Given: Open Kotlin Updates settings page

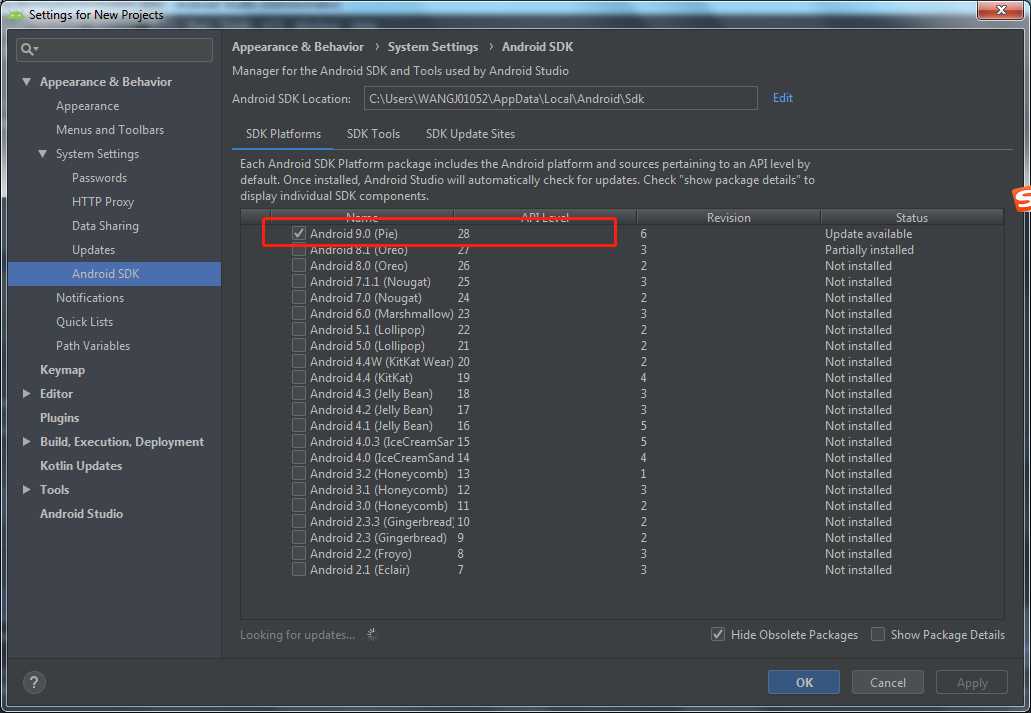Looking at the screenshot, I should tap(81, 466).
